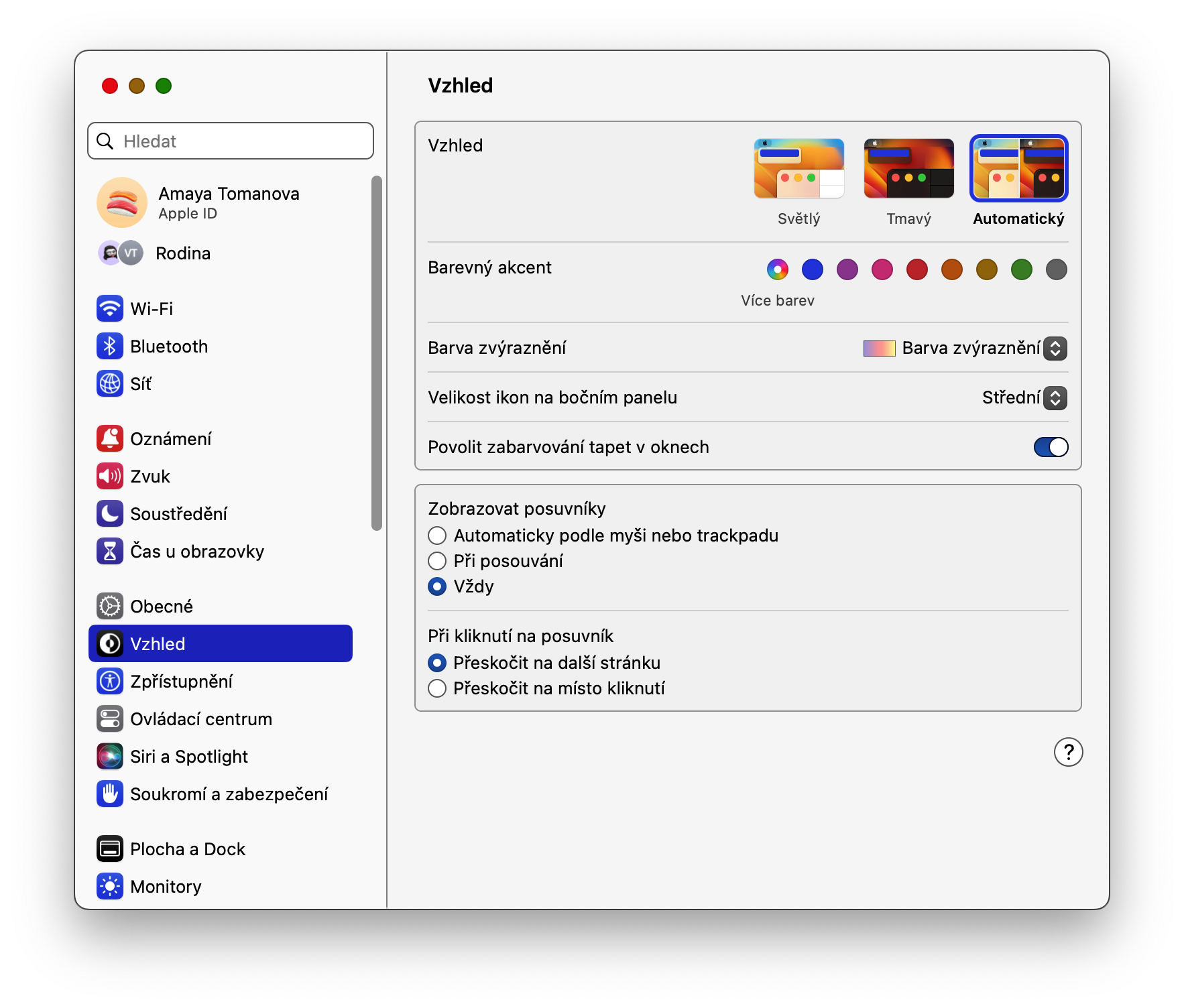Pick yellow accent color
Image resolution: width=1184 pixels, height=1008 pixels.
[x=987, y=269]
